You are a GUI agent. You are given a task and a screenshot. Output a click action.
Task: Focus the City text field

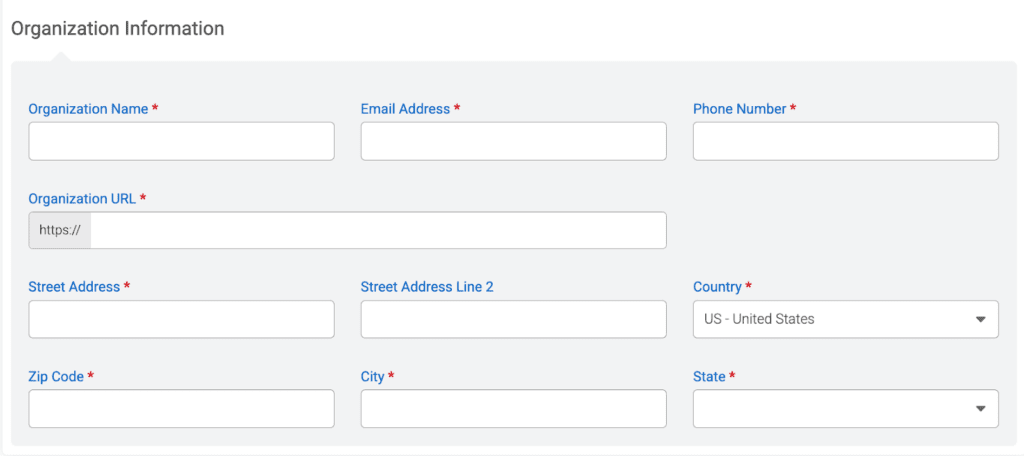coord(513,408)
